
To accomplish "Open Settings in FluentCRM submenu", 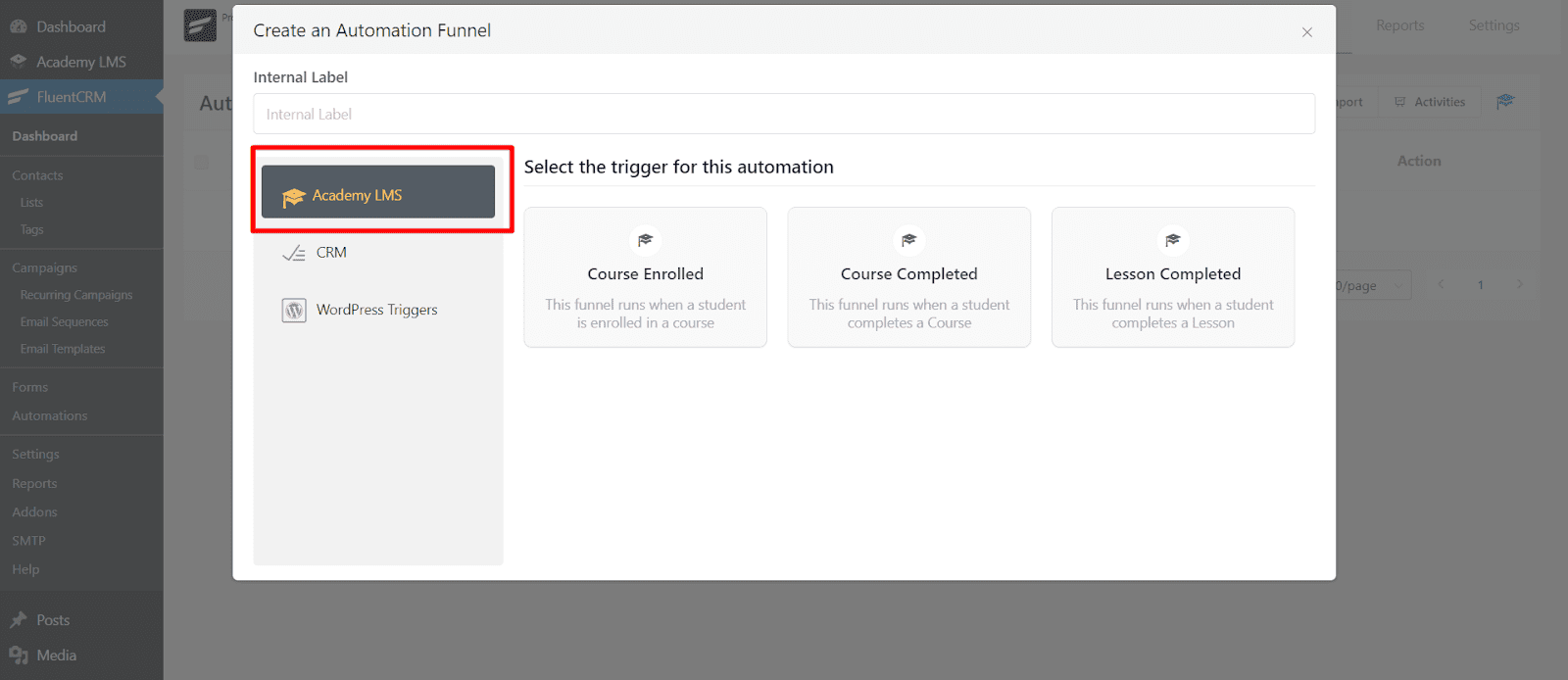I will coord(36,454).
